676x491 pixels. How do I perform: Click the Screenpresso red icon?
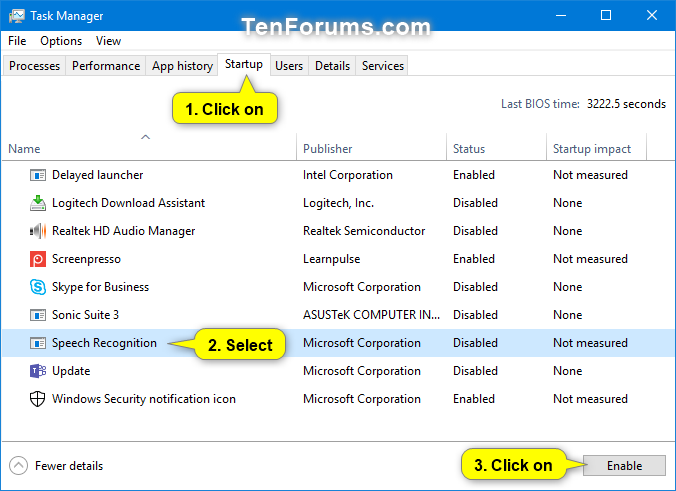click(x=38, y=259)
